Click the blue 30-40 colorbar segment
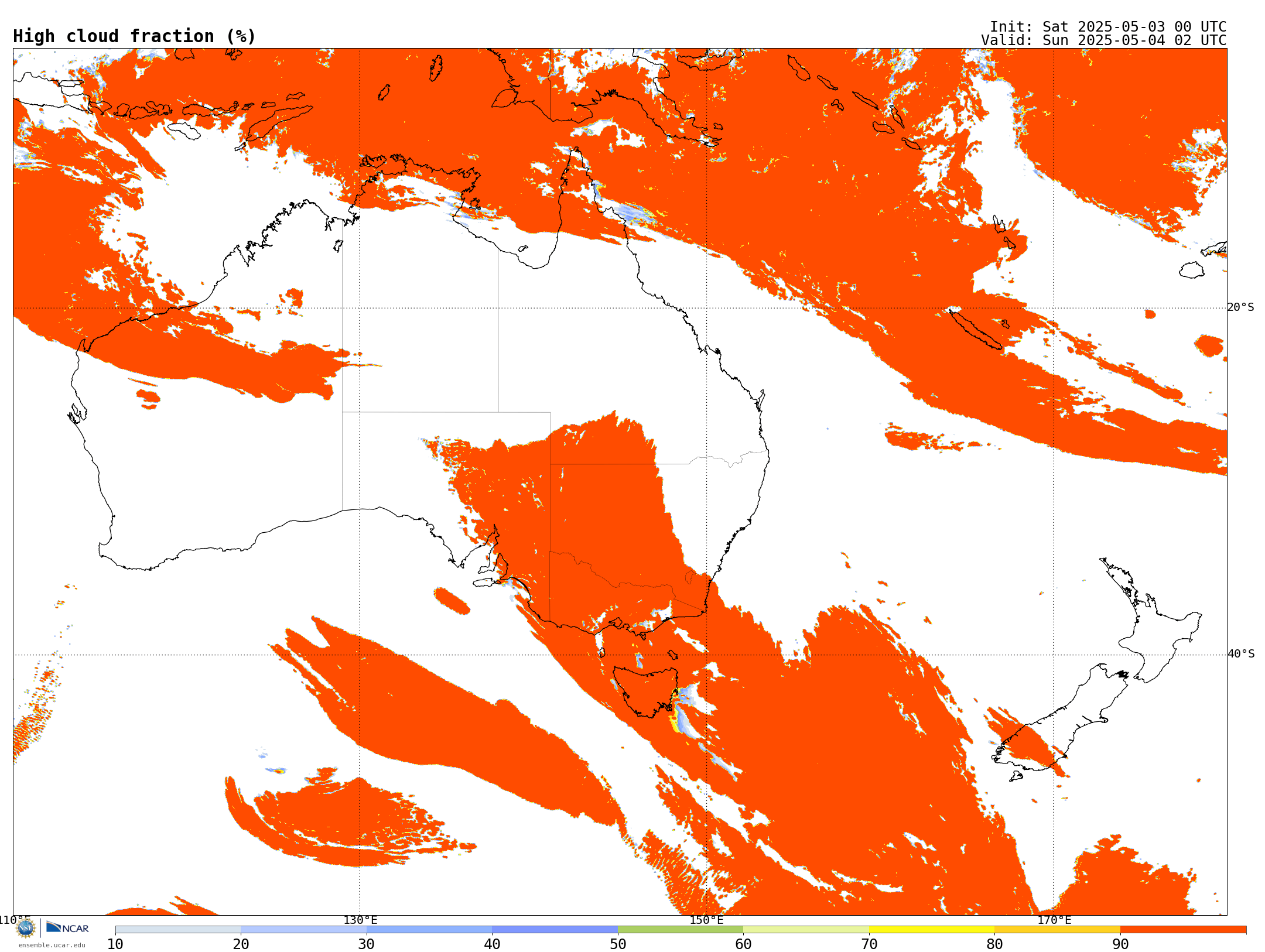Screen dimensions: 1265x952 (429, 930)
